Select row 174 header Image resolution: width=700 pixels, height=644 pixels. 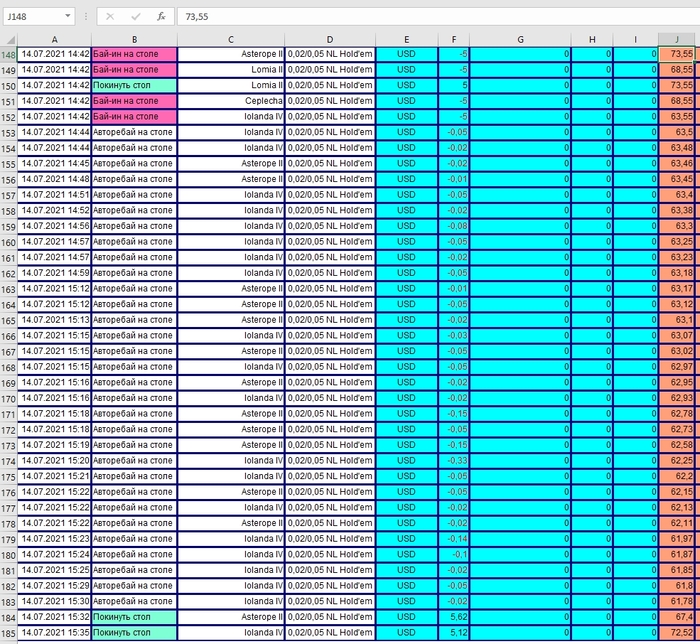tap(8, 461)
